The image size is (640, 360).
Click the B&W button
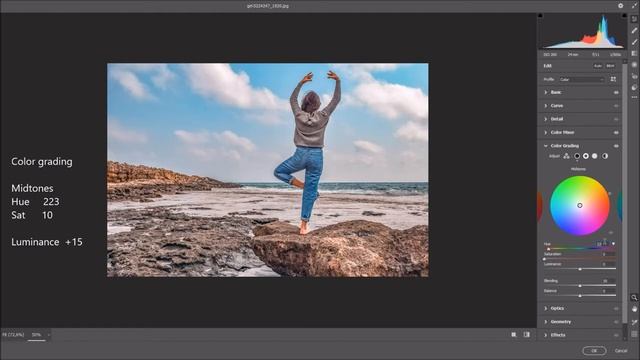[x=611, y=66]
